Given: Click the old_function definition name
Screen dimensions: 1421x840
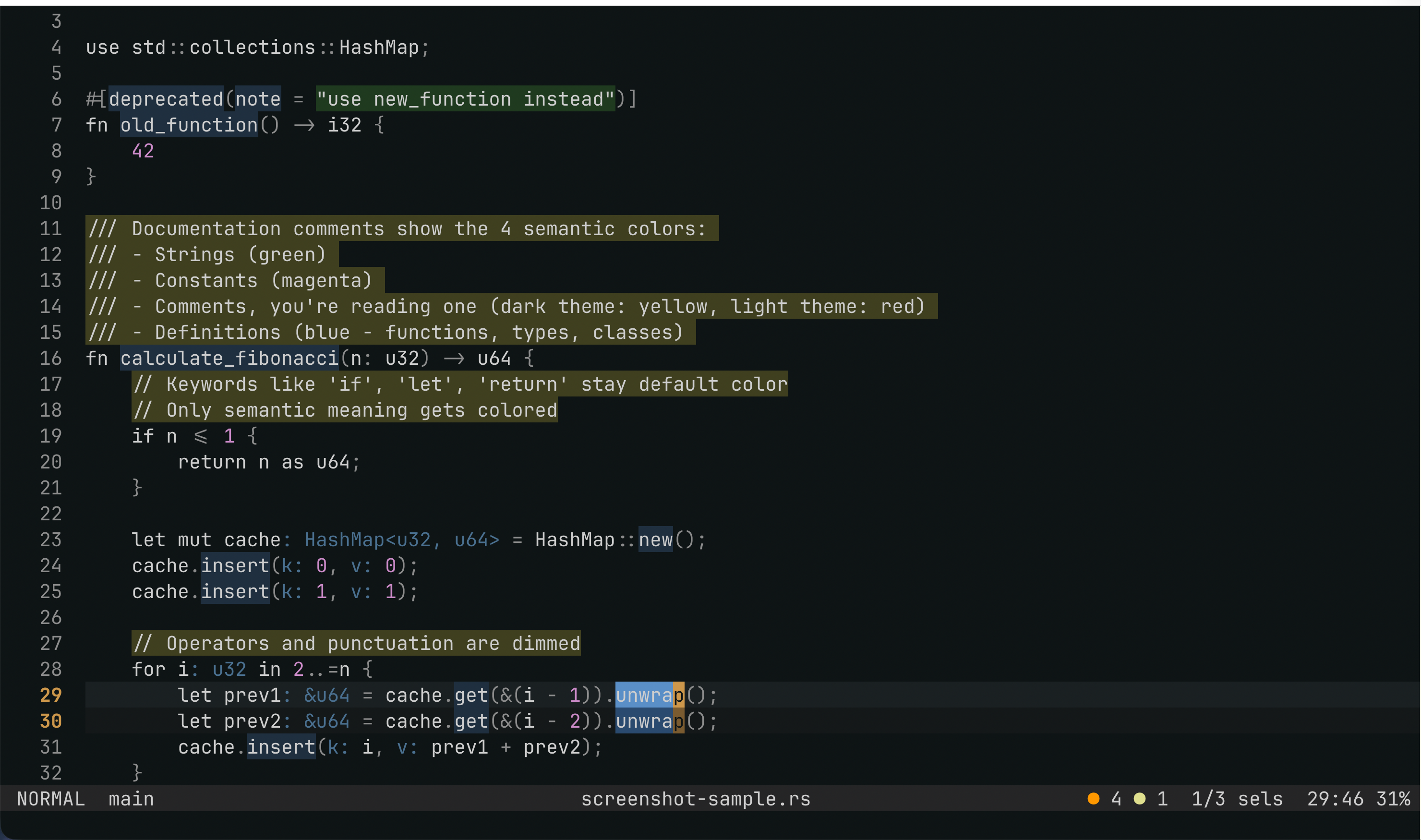Looking at the screenshot, I should [189, 125].
